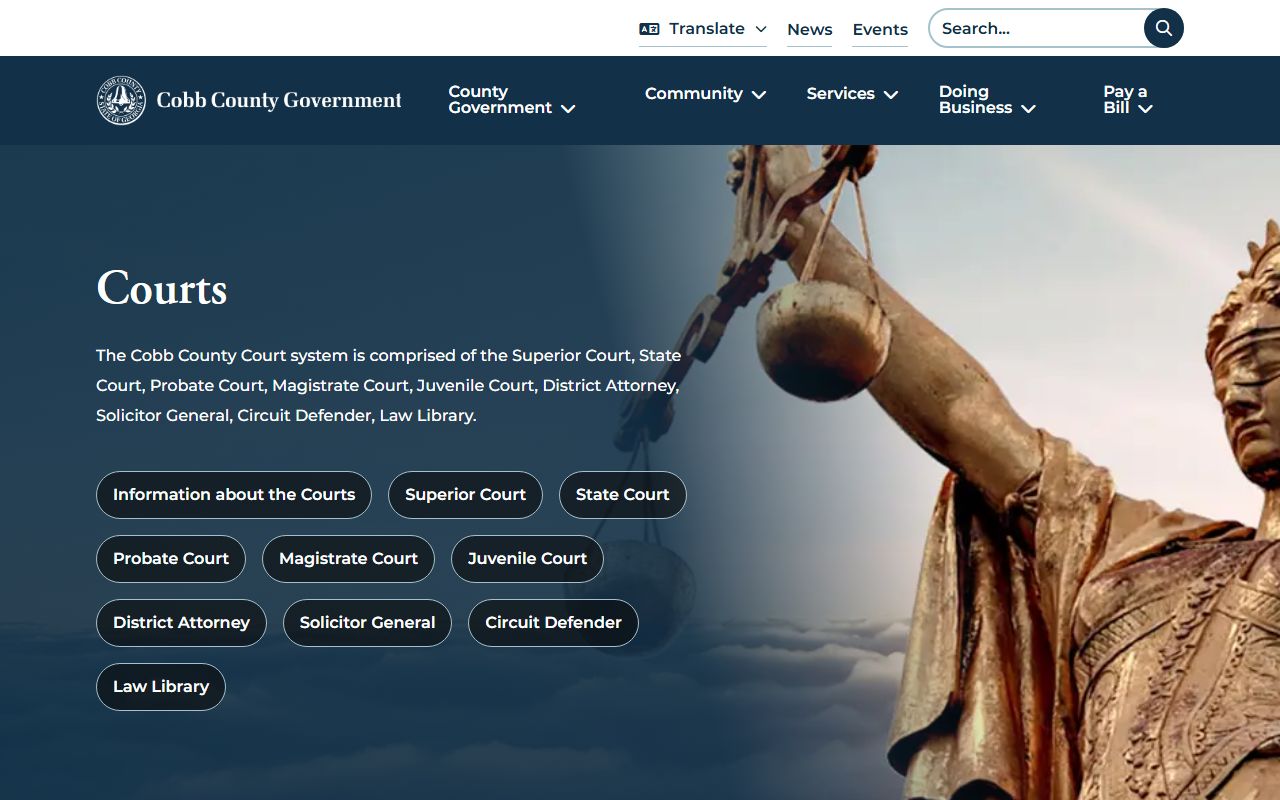Open the Translate dropdown
The height and width of the screenshot is (800, 1280).
pos(703,29)
